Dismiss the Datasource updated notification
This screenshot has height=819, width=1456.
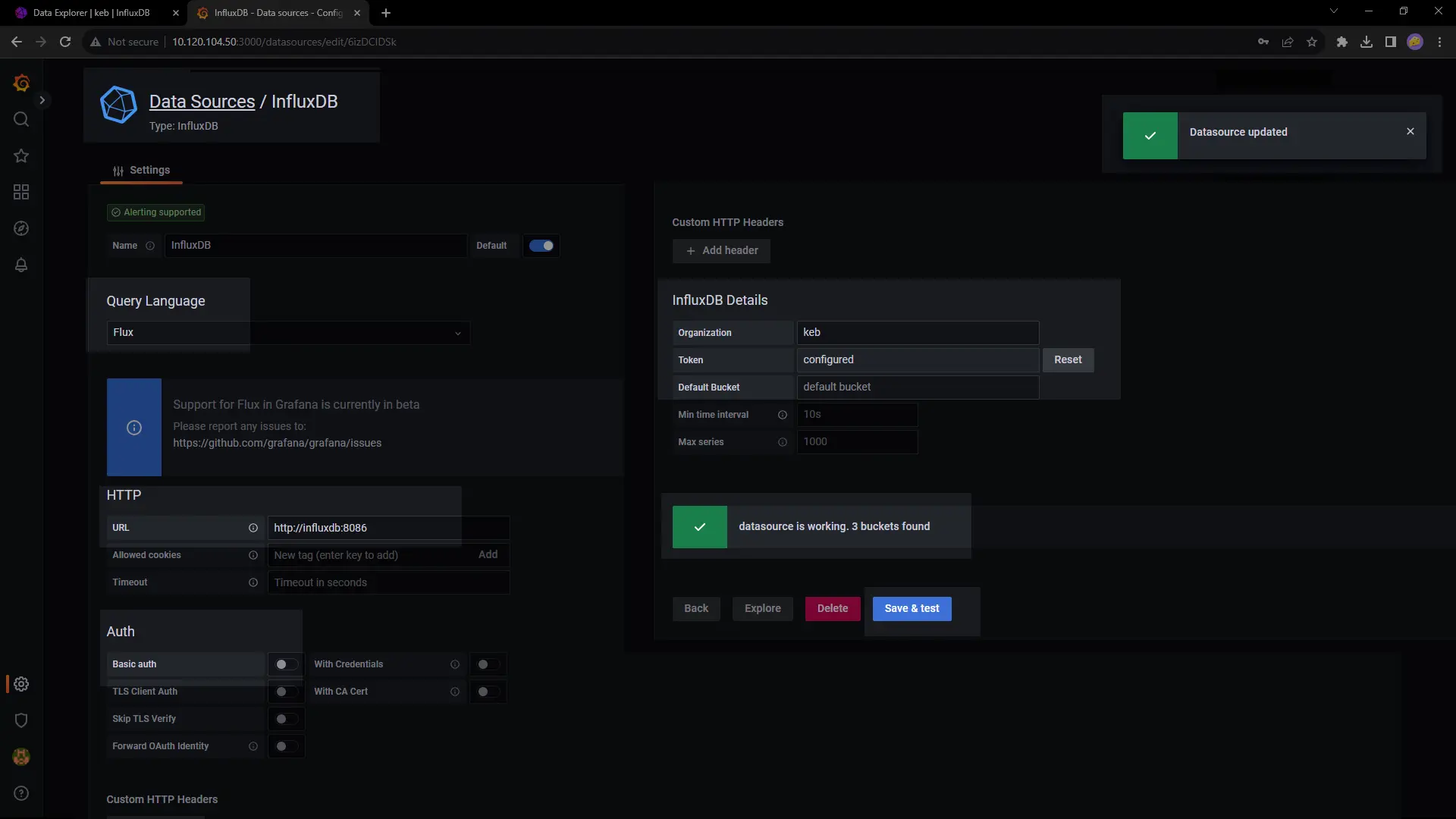point(1410,132)
